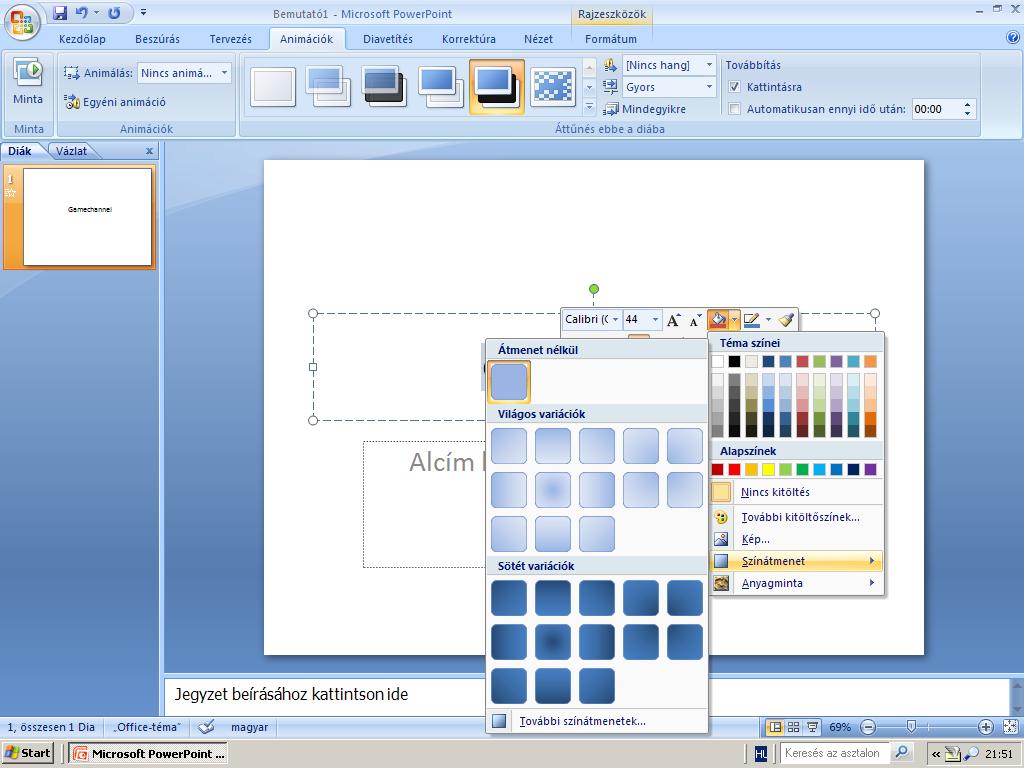Click the Keresés az asztalon search box
This screenshot has height=768, width=1024.
pyautogui.click(x=833, y=753)
